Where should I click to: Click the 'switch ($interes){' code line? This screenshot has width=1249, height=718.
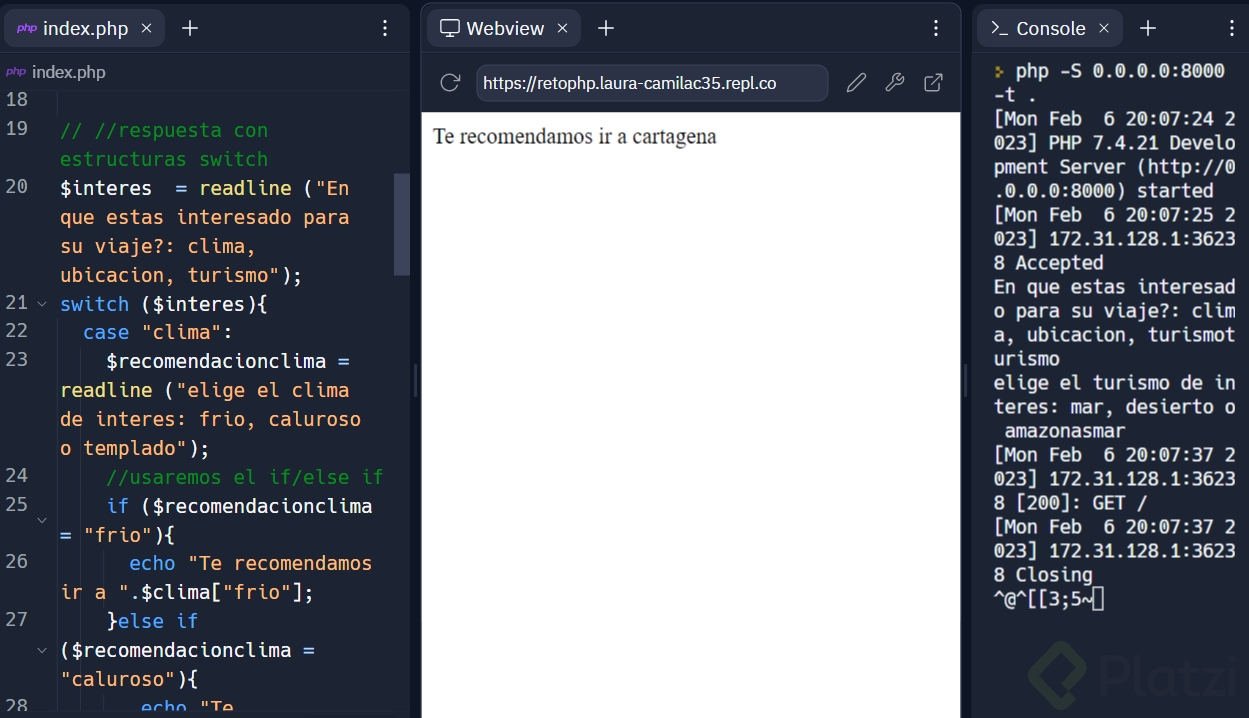[x=164, y=303]
